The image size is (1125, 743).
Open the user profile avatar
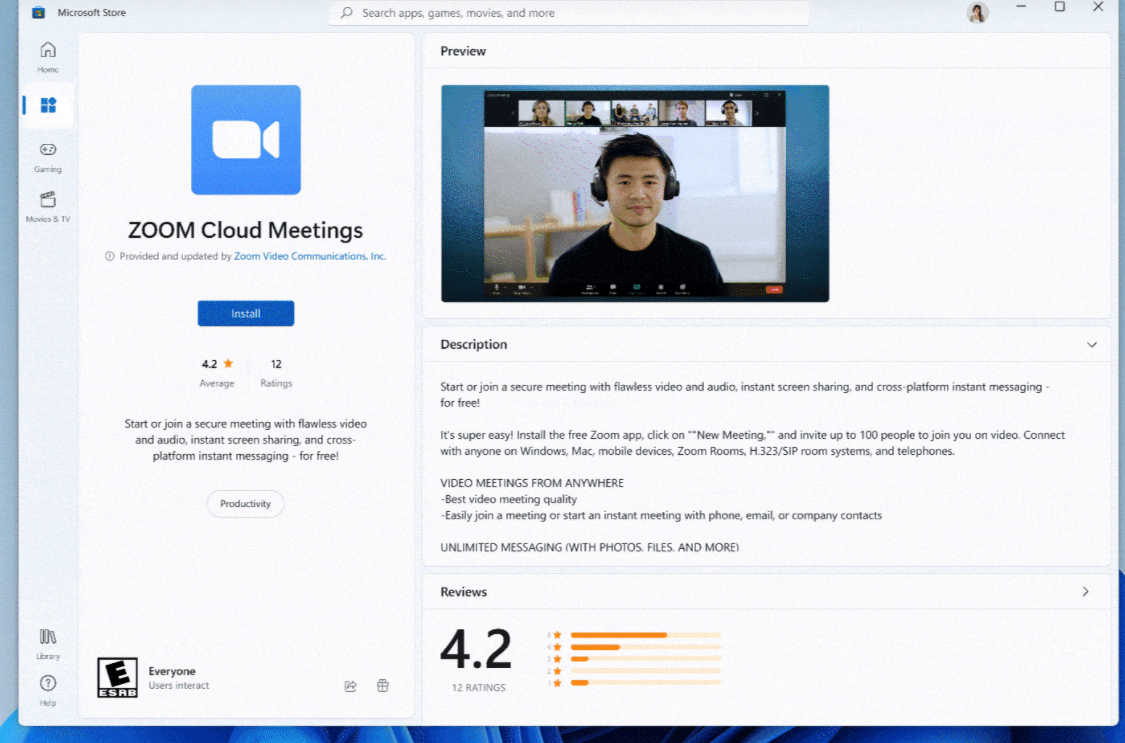977,12
